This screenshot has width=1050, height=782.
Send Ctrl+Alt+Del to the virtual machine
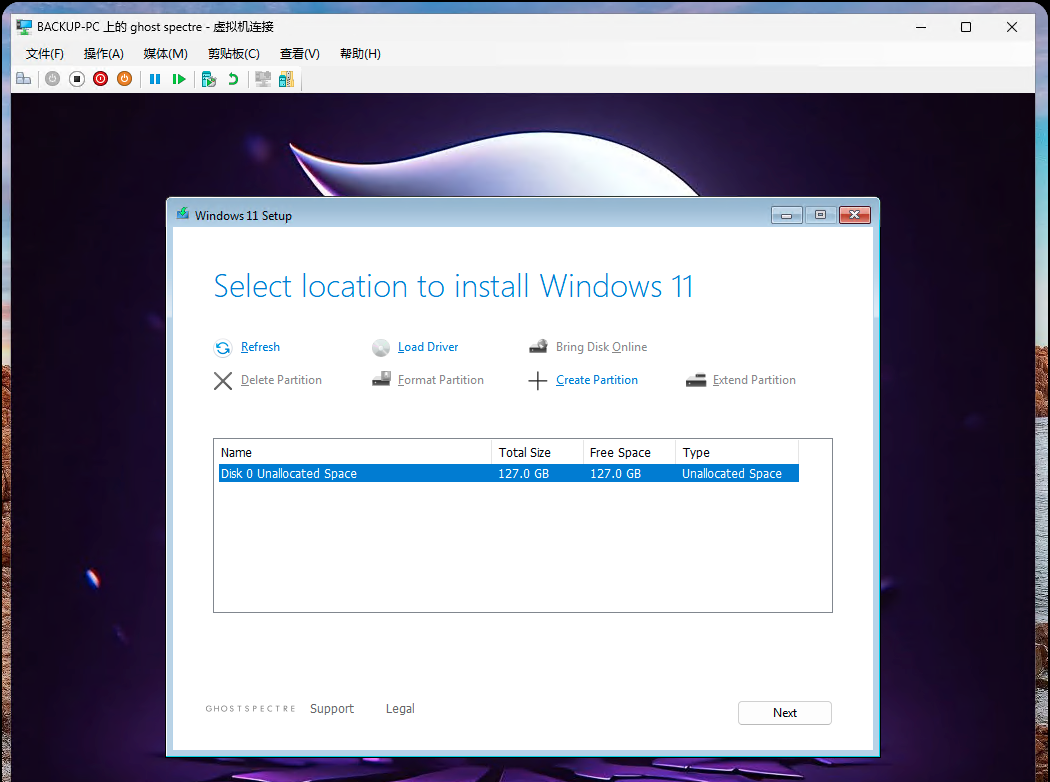23,78
